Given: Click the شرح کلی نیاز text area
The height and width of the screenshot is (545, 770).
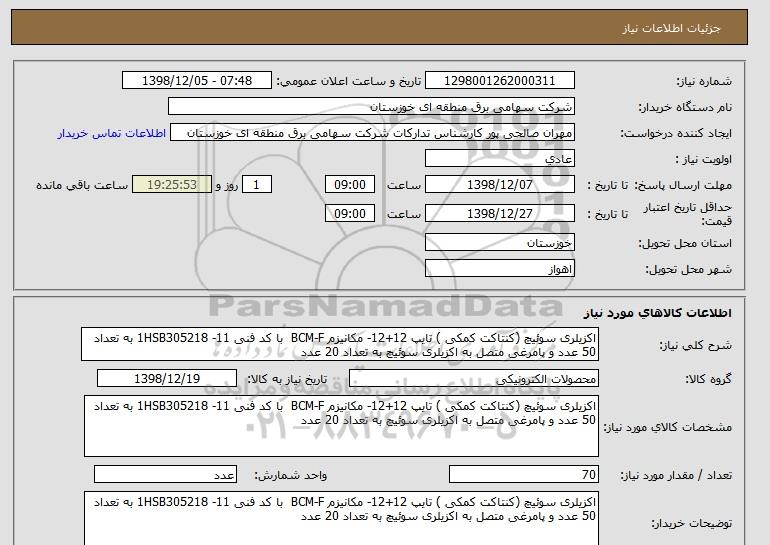Looking at the screenshot, I should [x=340, y=344].
